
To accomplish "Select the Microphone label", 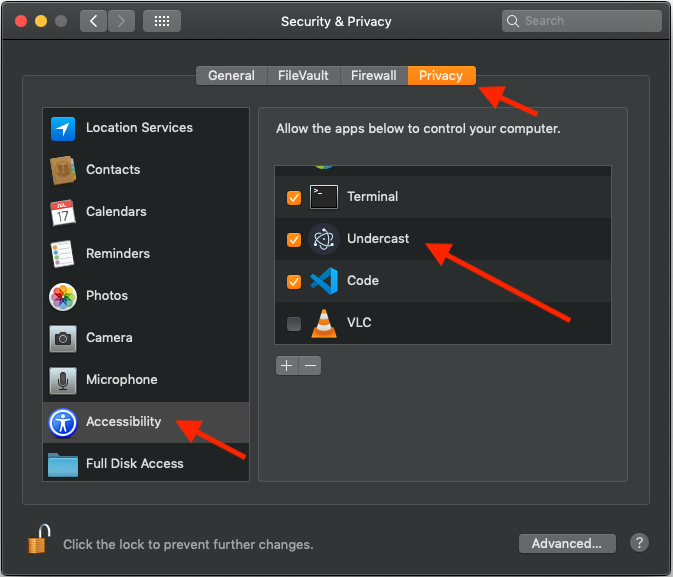I will [x=122, y=380].
